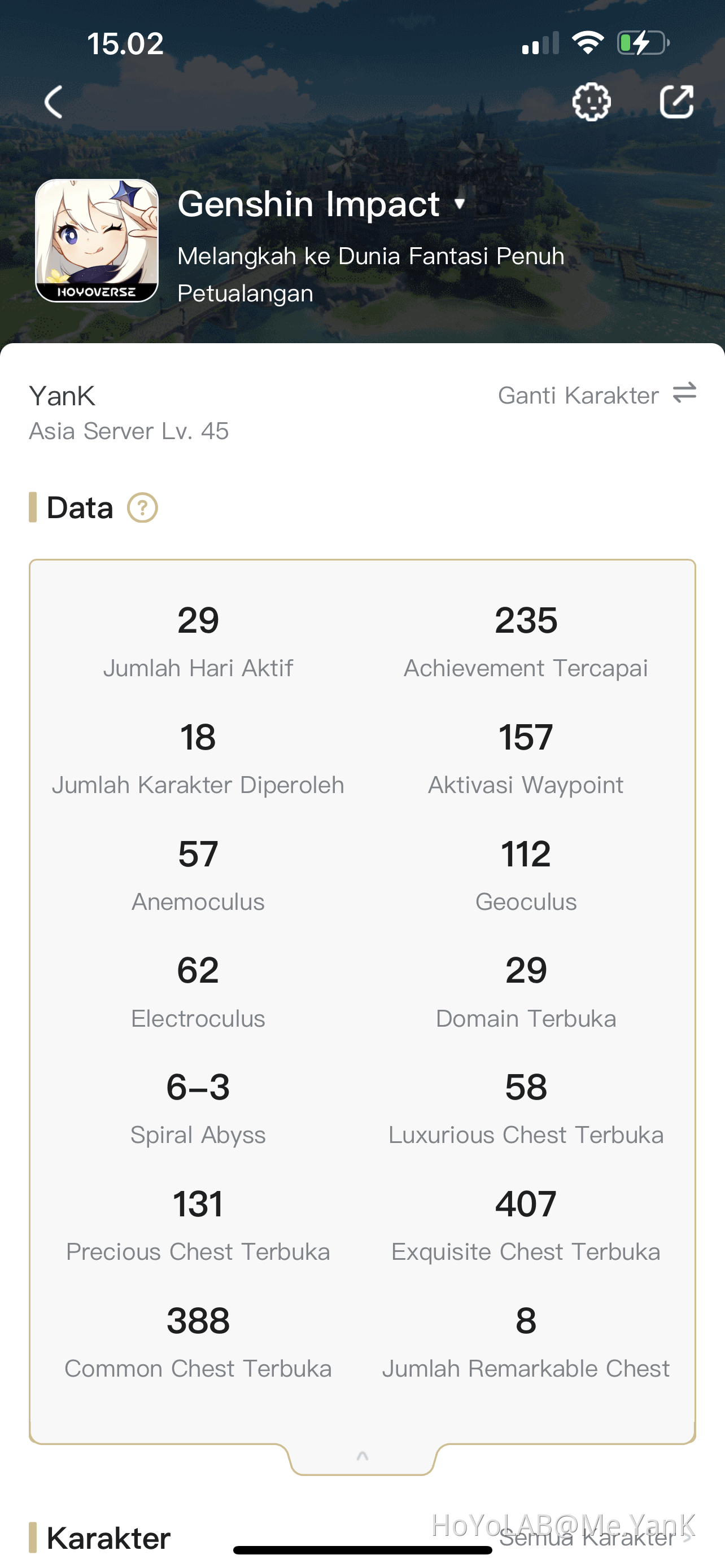
Task: Tap the Wi-Fi status icon
Action: [x=587, y=43]
